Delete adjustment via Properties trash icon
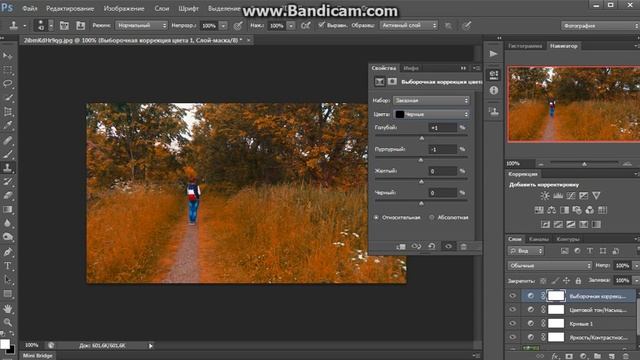Viewport: 640px width, 360px height. (x=463, y=247)
